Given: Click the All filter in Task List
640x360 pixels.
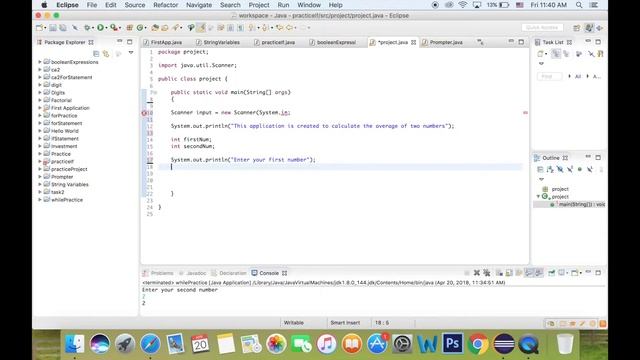Looking at the screenshot, I should coord(578,76).
